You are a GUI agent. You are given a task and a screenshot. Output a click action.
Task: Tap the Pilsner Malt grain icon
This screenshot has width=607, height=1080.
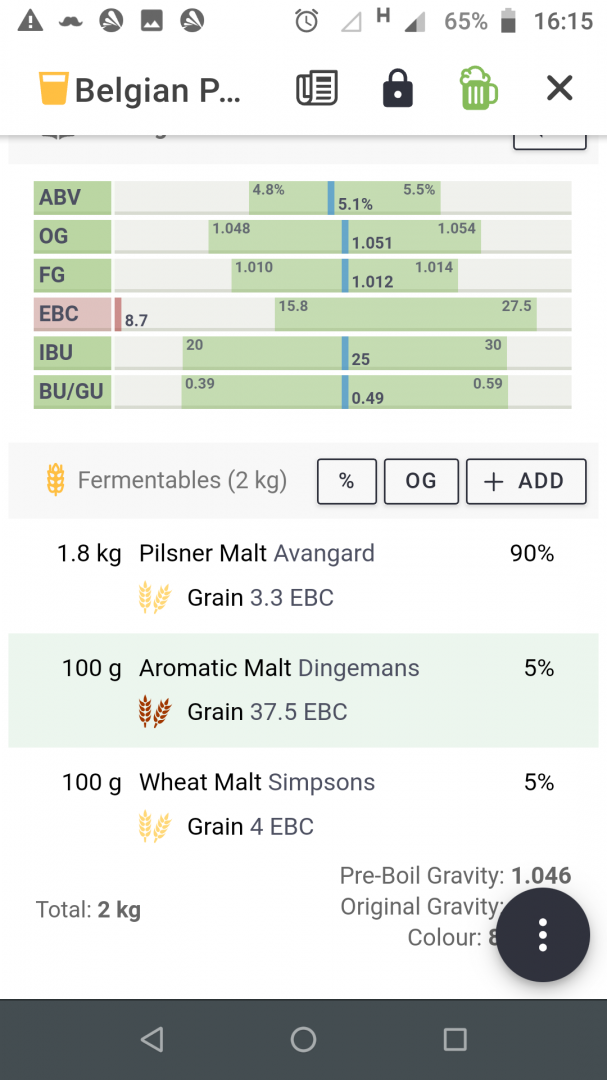click(x=154, y=598)
